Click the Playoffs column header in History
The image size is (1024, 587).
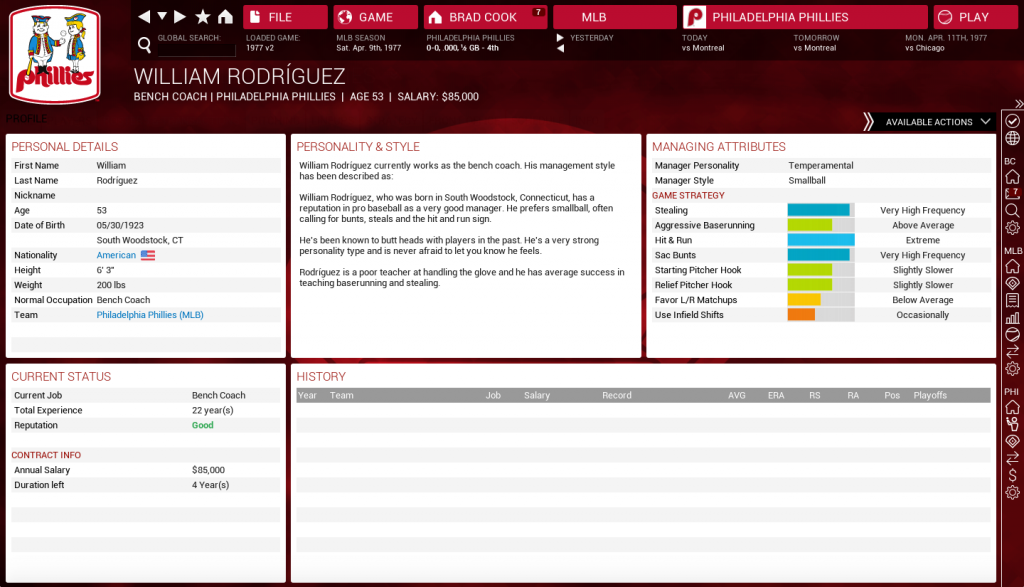pos(930,396)
